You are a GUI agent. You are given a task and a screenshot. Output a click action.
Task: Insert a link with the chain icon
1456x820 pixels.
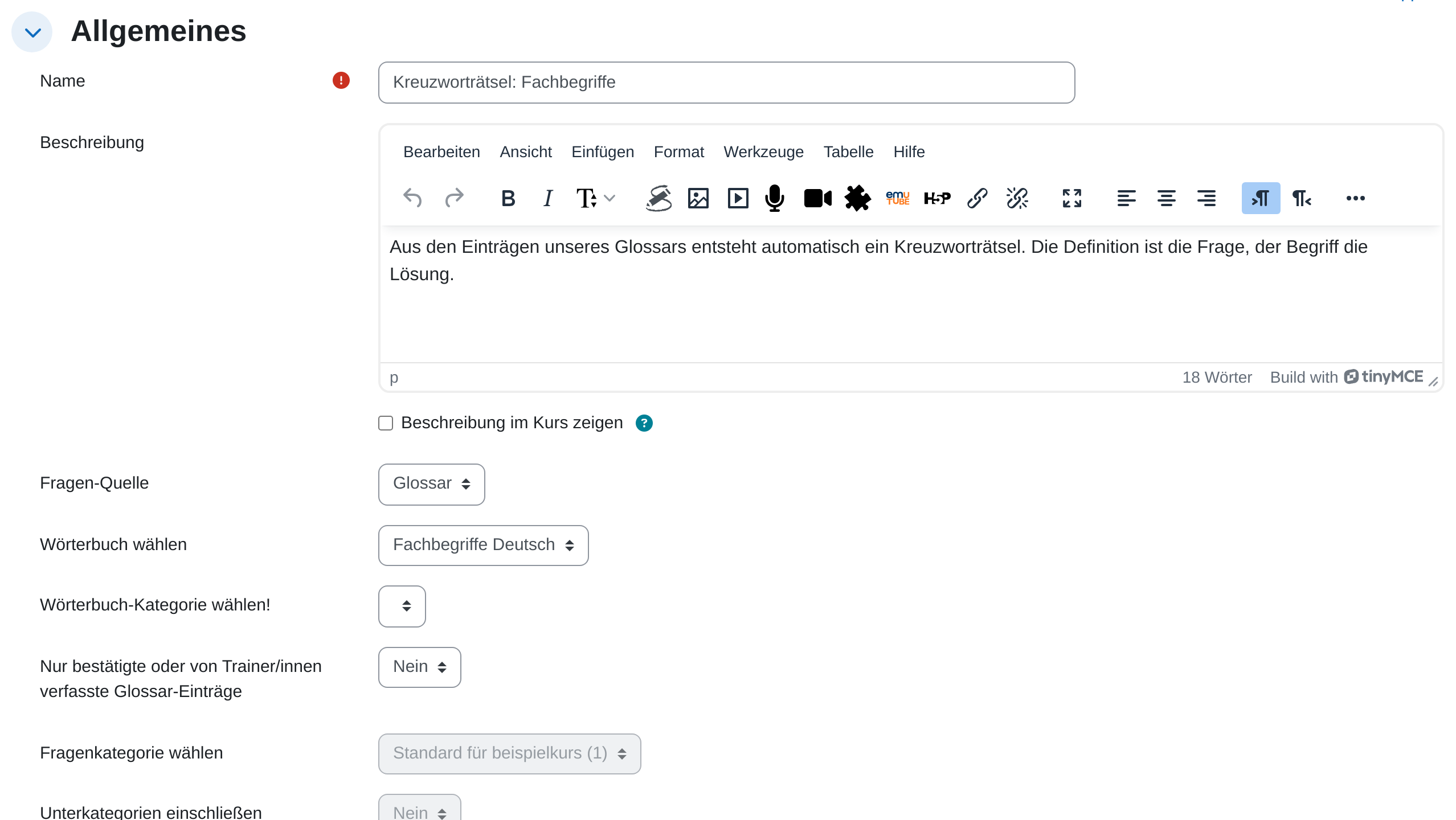(x=978, y=198)
